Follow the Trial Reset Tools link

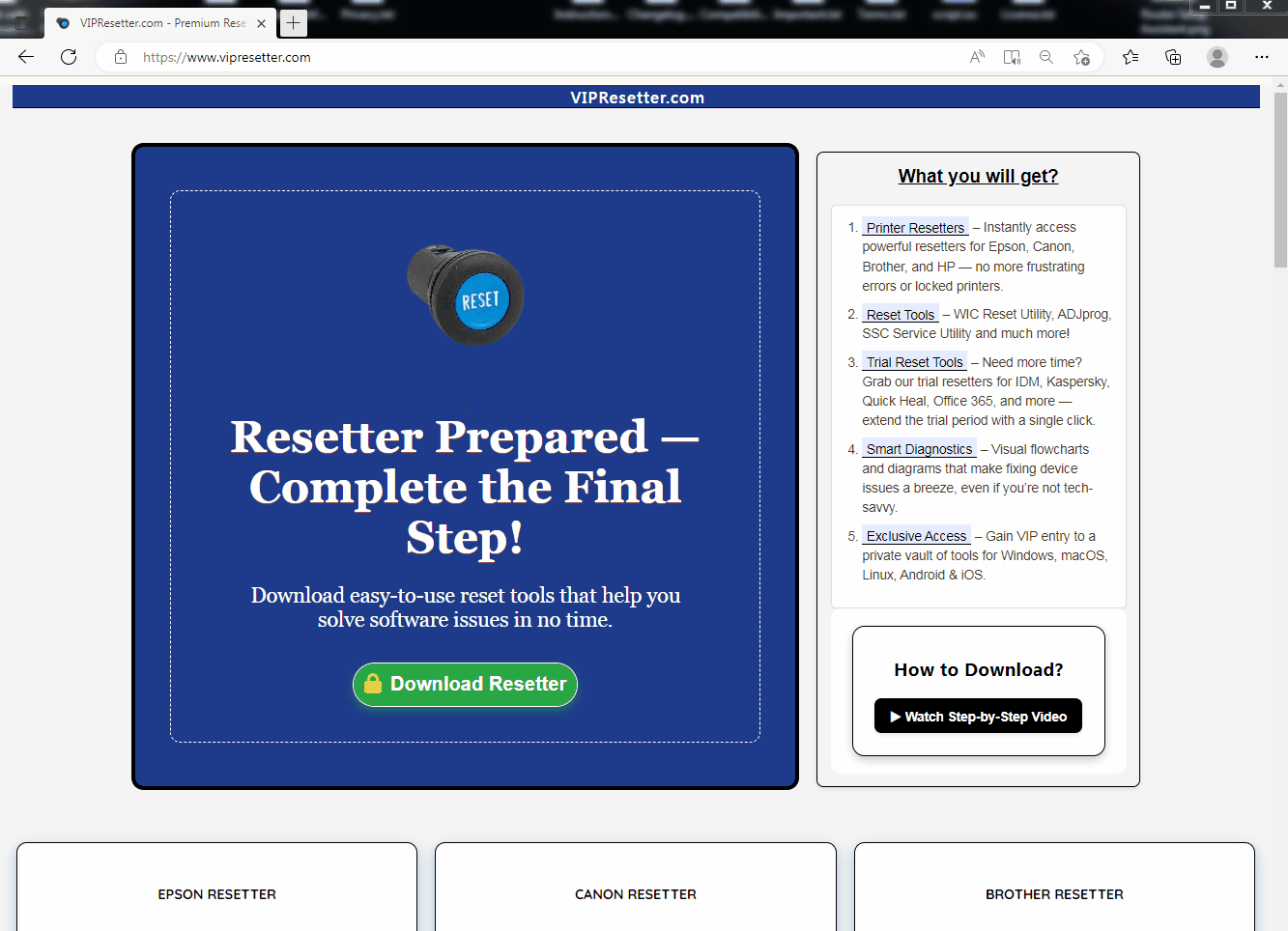click(914, 362)
